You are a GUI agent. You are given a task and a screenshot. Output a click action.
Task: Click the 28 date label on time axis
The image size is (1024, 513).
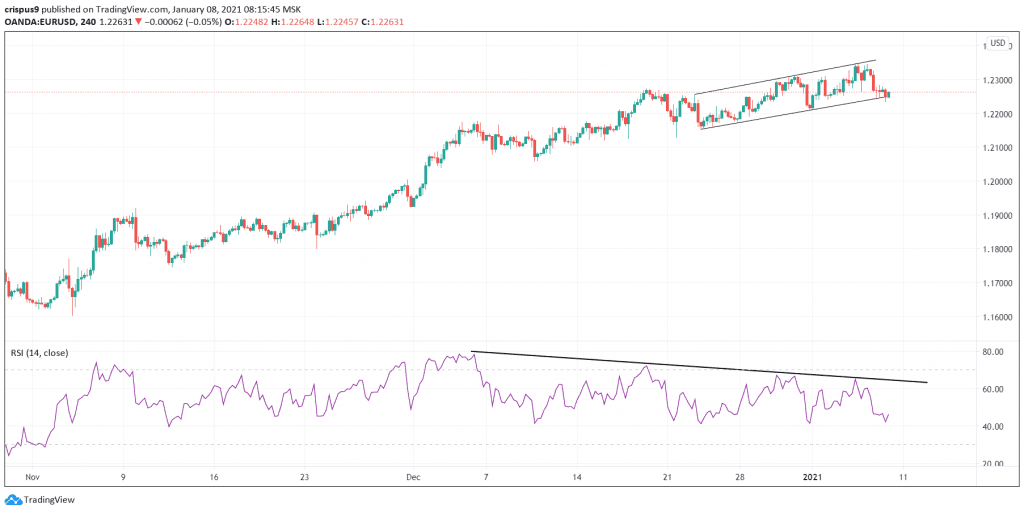tap(739, 477)
